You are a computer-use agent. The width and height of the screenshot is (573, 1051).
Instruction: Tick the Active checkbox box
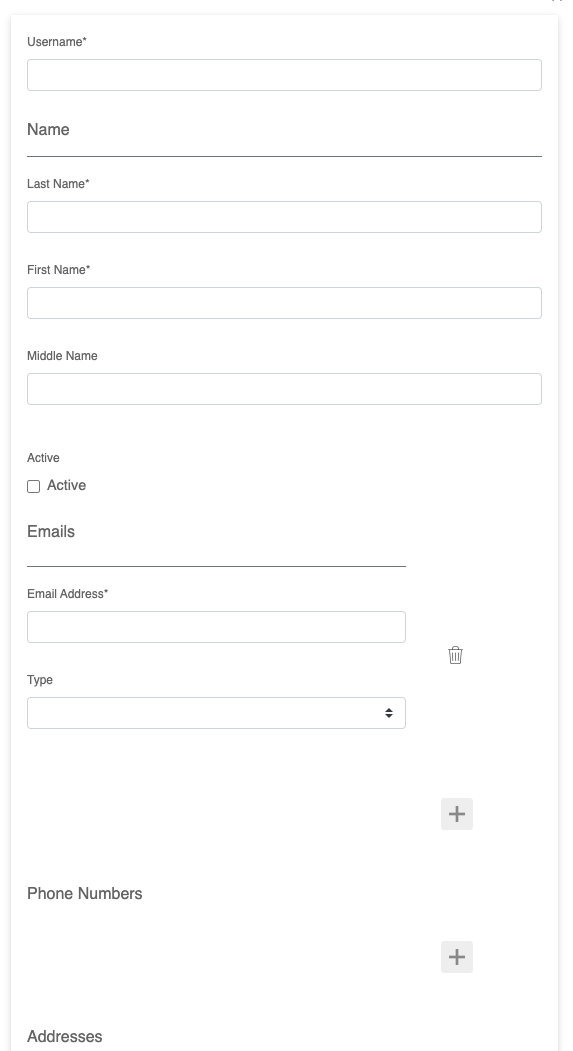click(x=34, y=487)
